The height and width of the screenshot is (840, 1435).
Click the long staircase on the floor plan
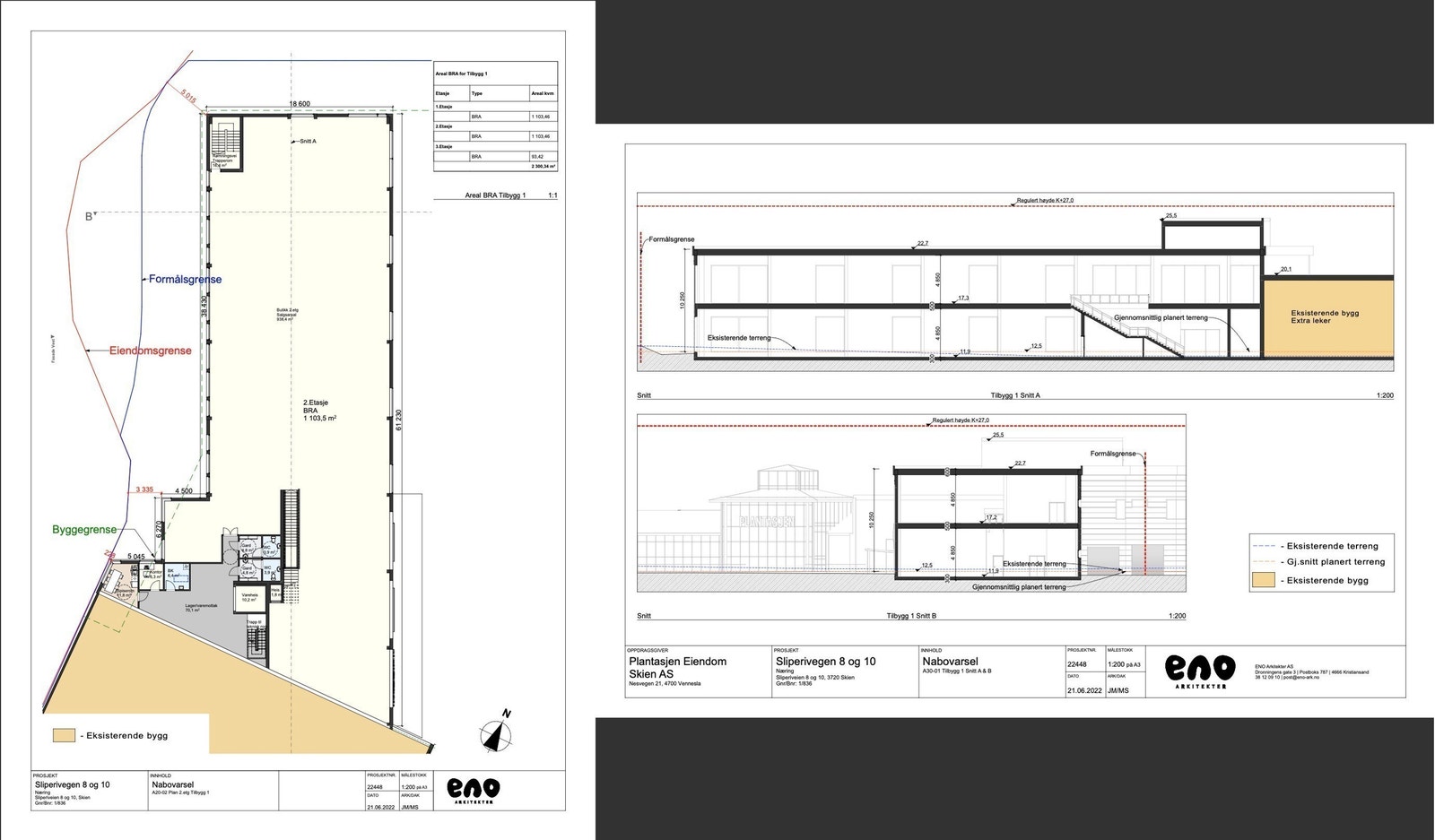(x=290, y=530)
